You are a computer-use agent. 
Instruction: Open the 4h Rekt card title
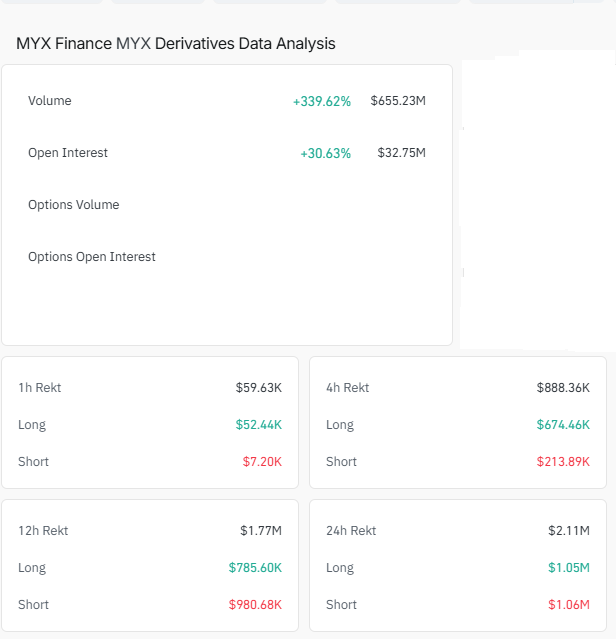click(x=348, y=388)
